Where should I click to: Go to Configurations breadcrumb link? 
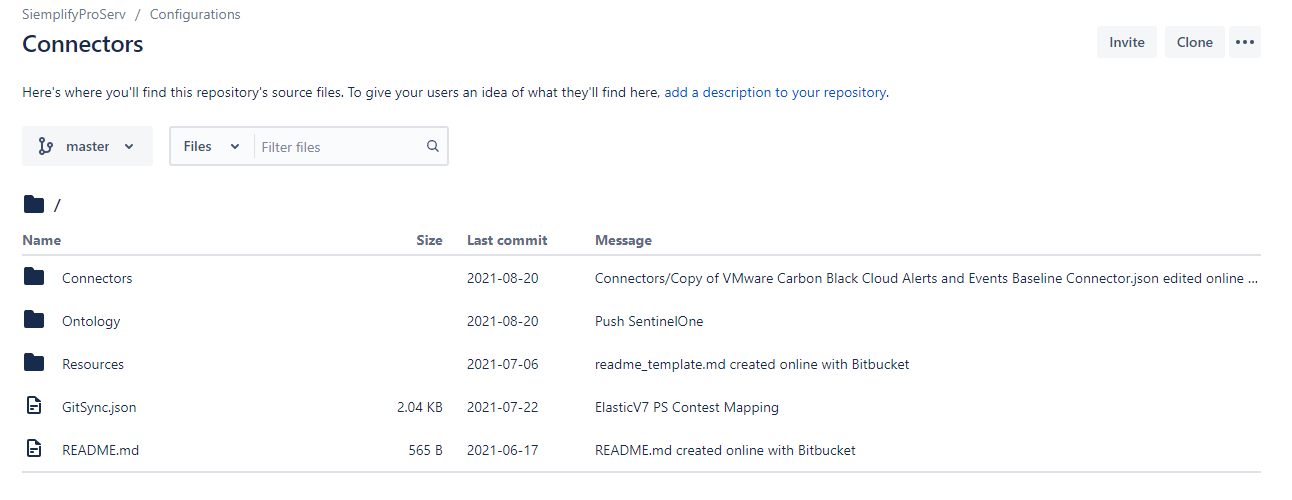[195, 15]
